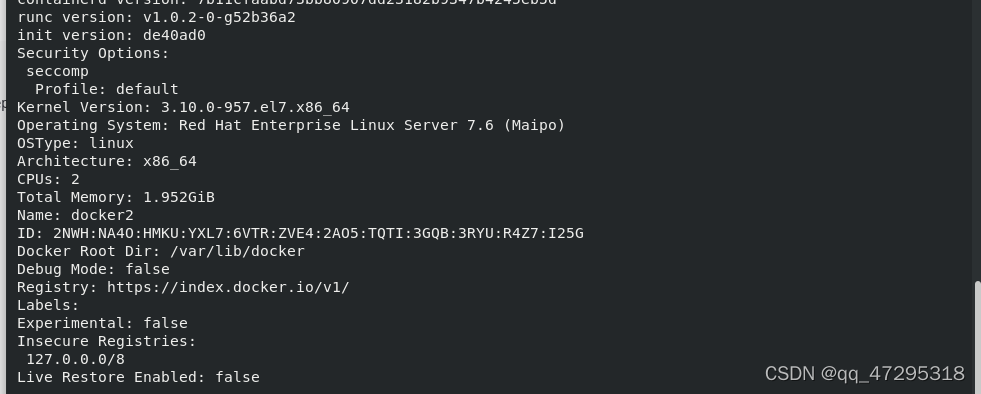Click the init version de40ad0 line
Image resolution: width=981 pixels, height=394 pixels.
pos(111,35)
